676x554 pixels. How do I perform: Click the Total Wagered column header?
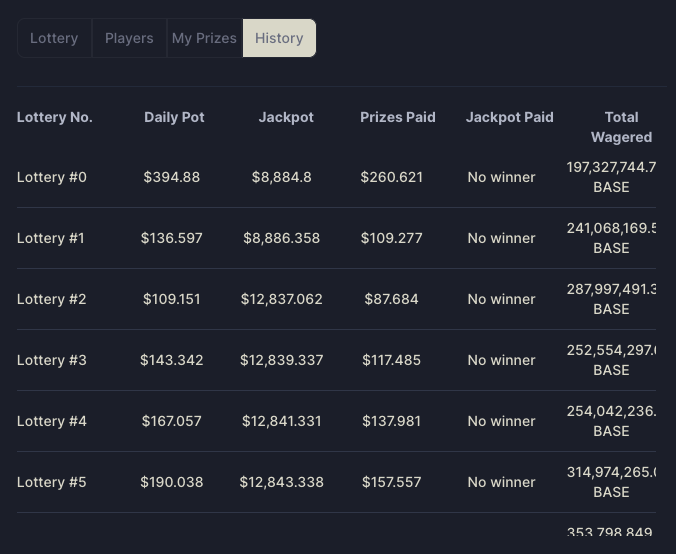click(x=621, y=127)
